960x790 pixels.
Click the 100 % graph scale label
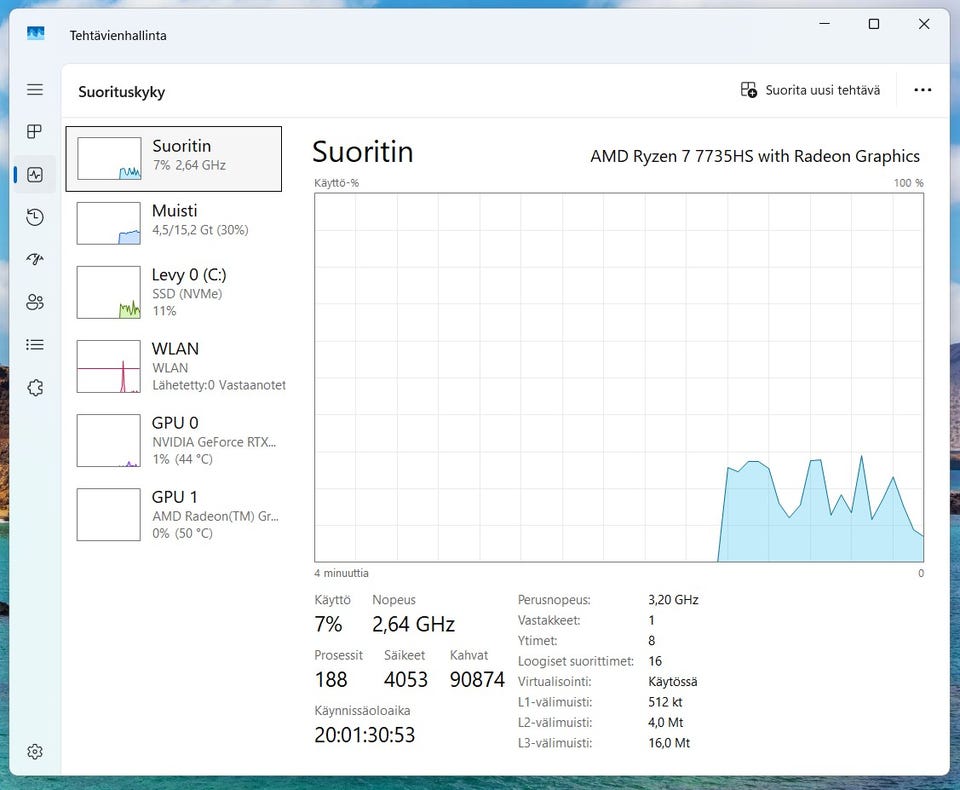(909, 183)
